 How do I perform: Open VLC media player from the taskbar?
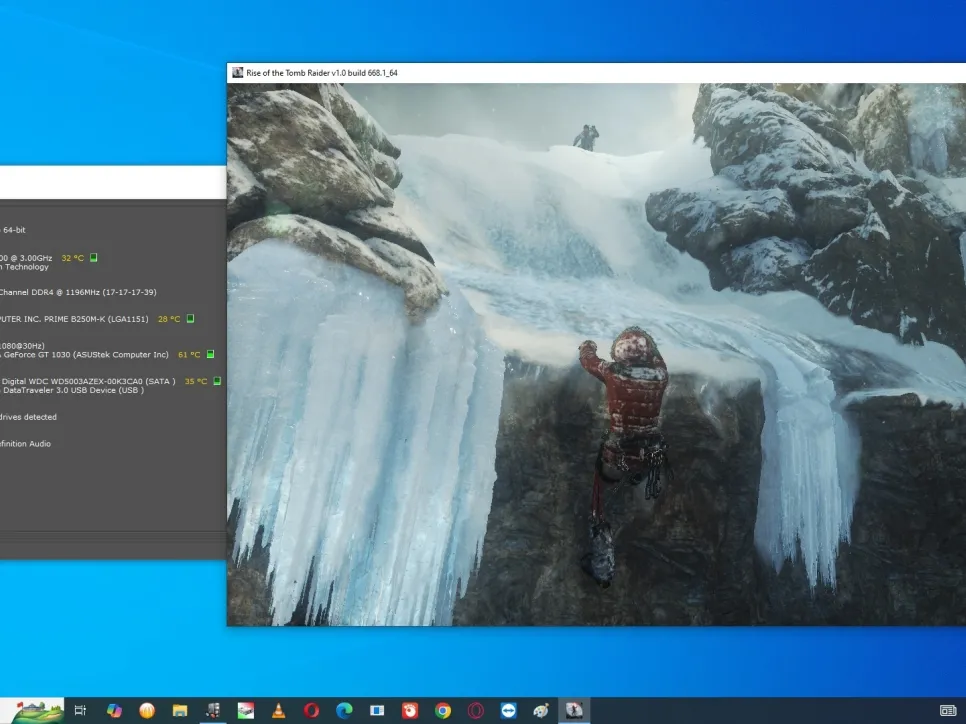[x=278, y=710]
